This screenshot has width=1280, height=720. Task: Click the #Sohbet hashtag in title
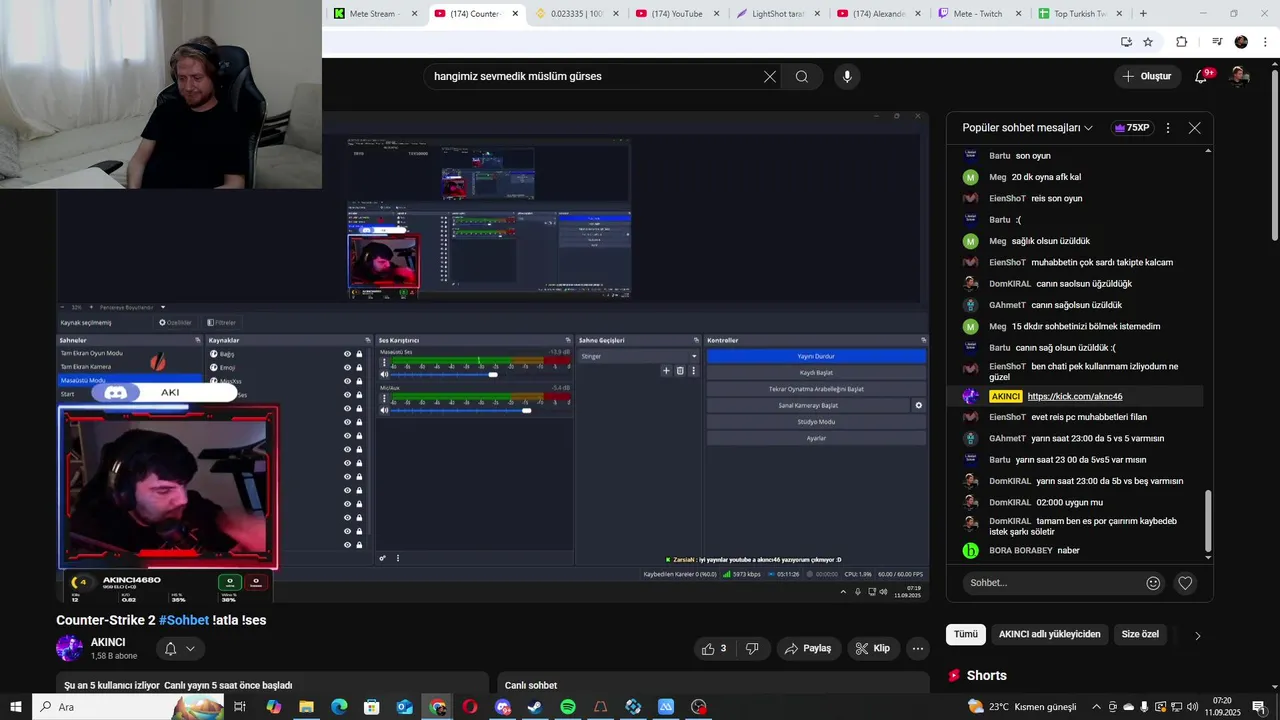[184, 620]
